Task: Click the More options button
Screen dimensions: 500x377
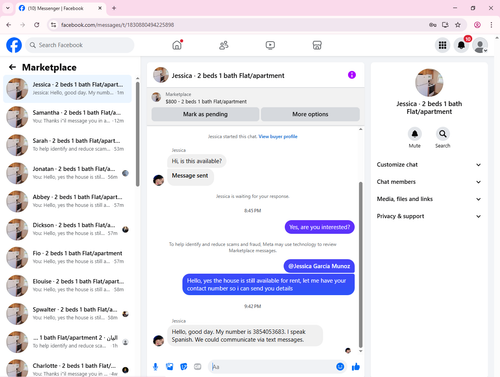Action: coord(310,114)
